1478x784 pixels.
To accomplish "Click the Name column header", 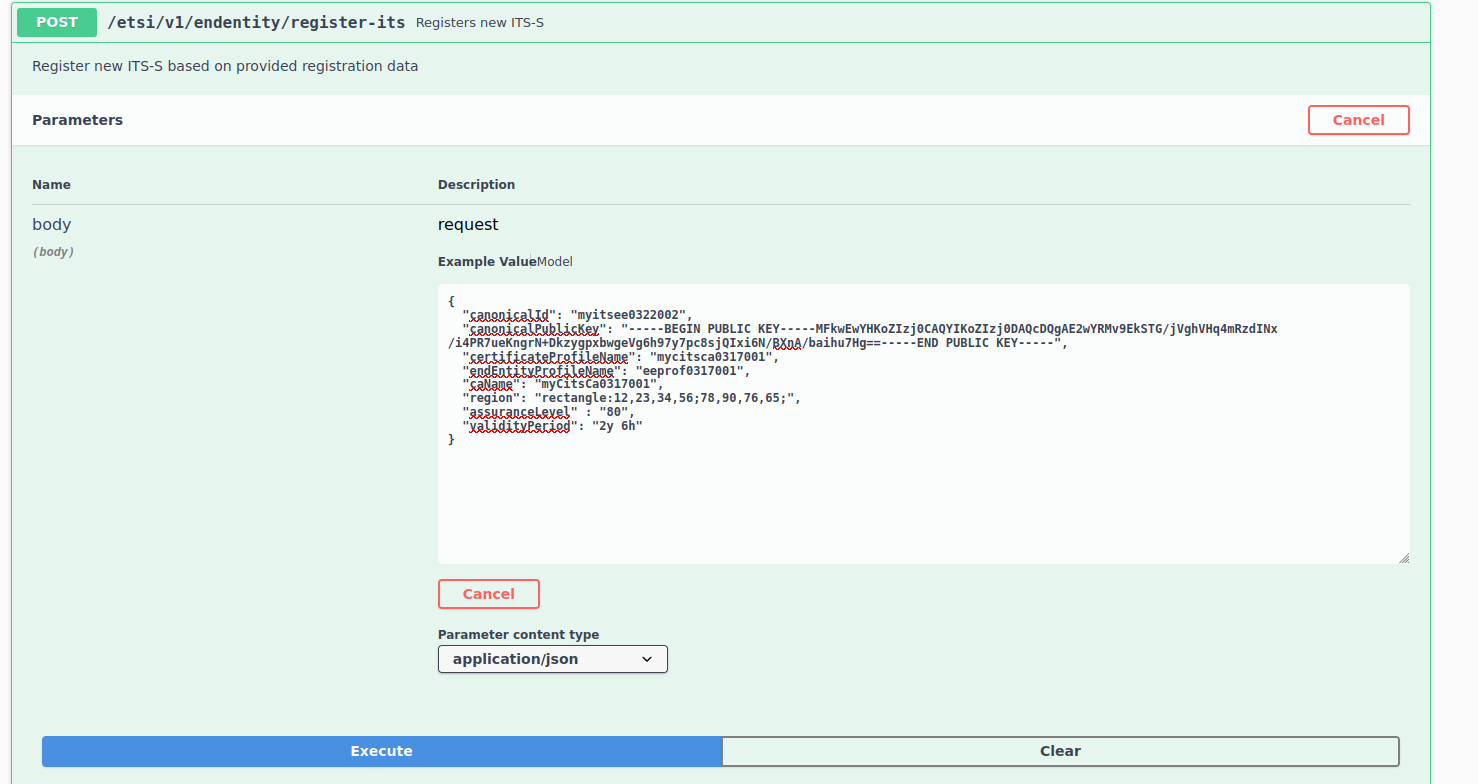I will (x=51, y=184).
